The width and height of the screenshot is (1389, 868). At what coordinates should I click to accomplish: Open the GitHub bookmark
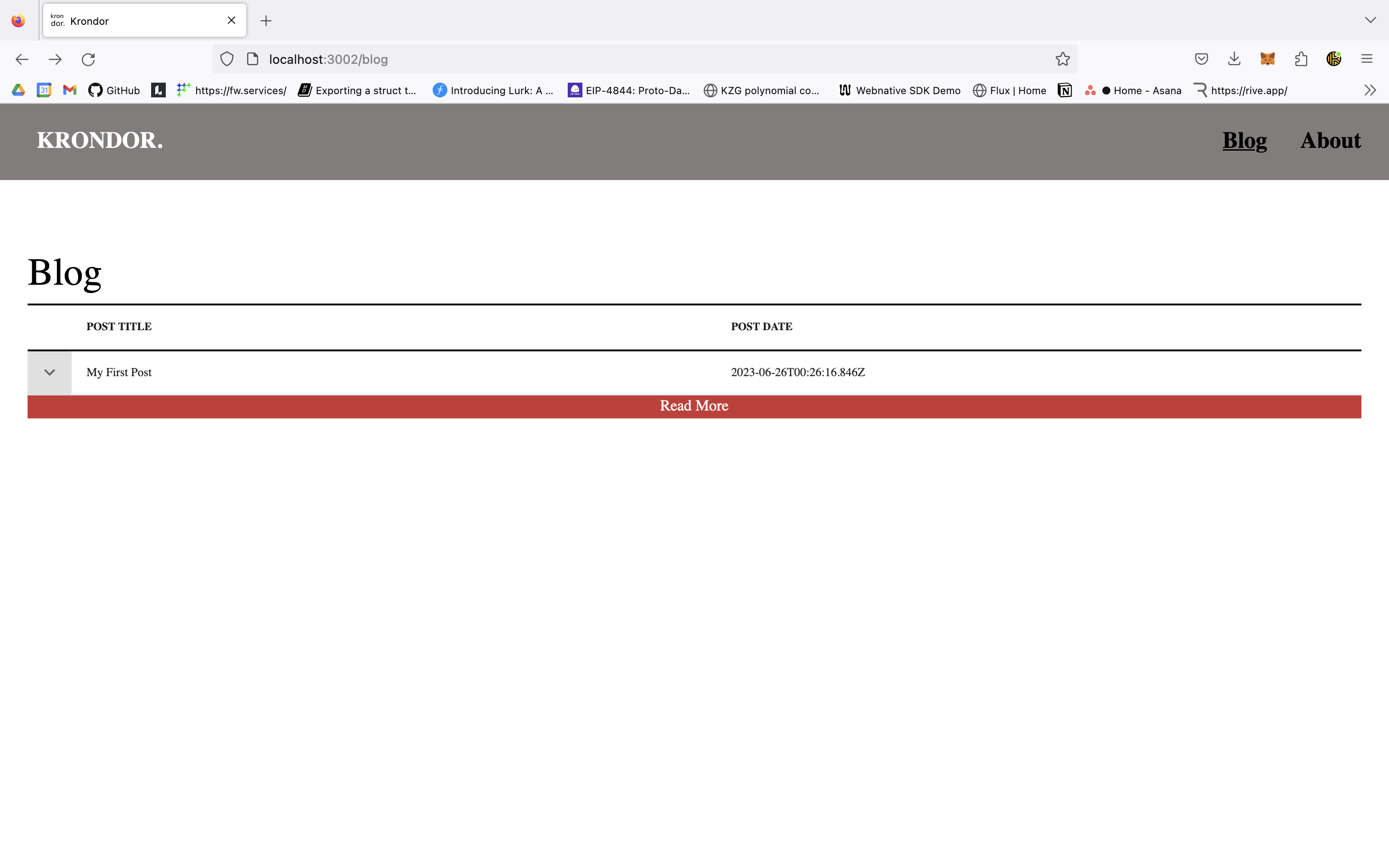[114, 90]
